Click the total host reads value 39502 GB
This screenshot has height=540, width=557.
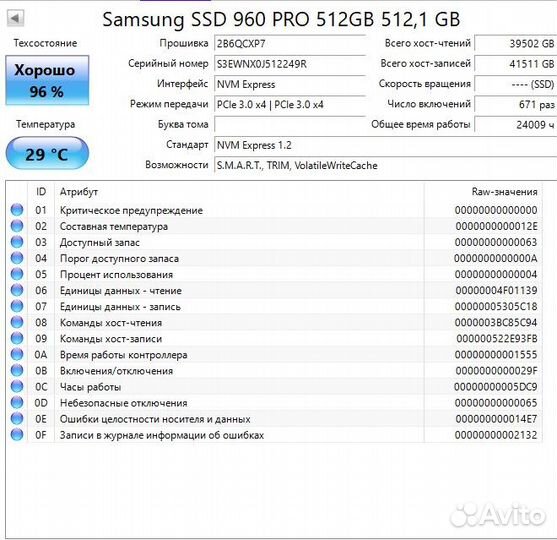pos(516,43)
